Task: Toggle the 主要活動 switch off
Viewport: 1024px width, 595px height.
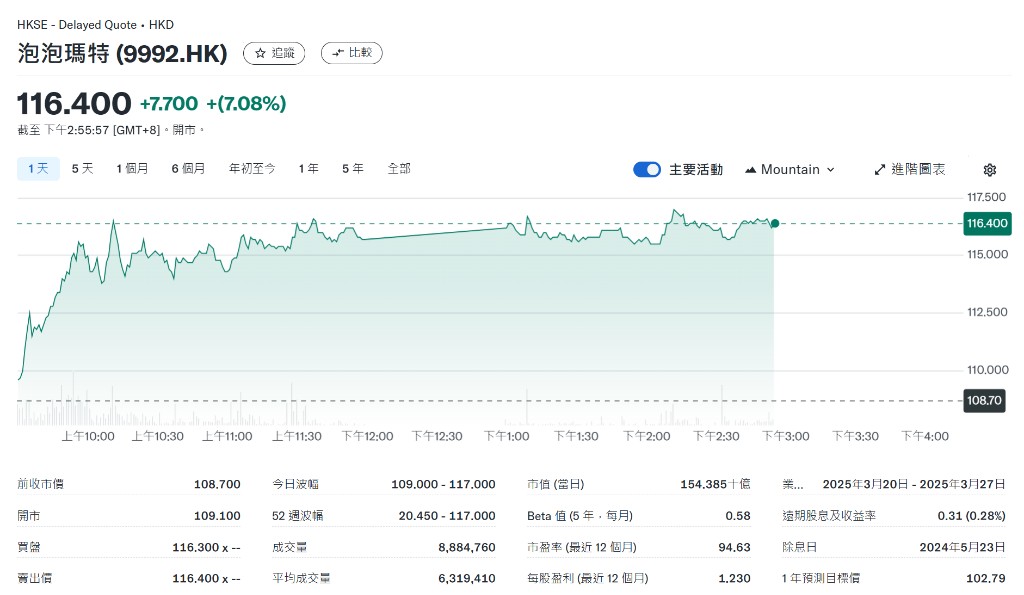Action: (x=647, y=170)
